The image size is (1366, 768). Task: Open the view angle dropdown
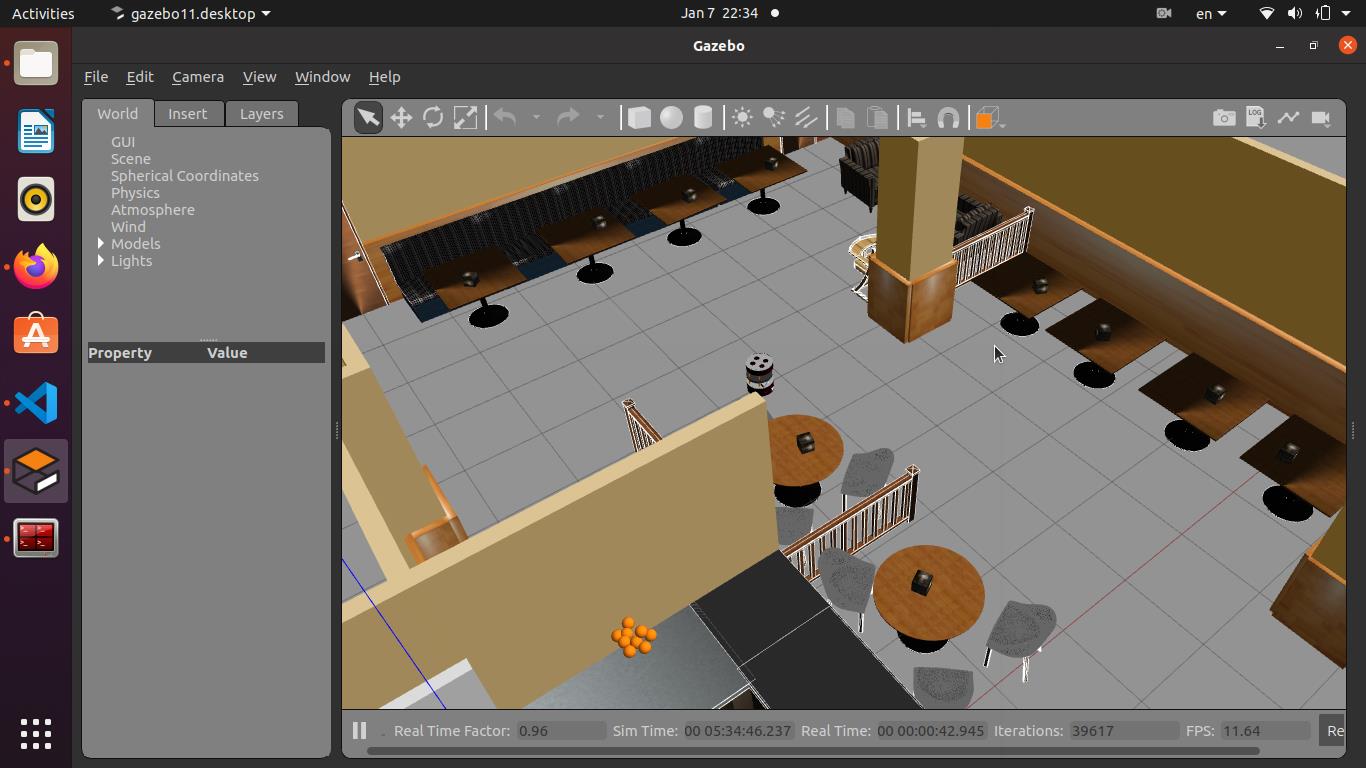[x=988, y=118]
